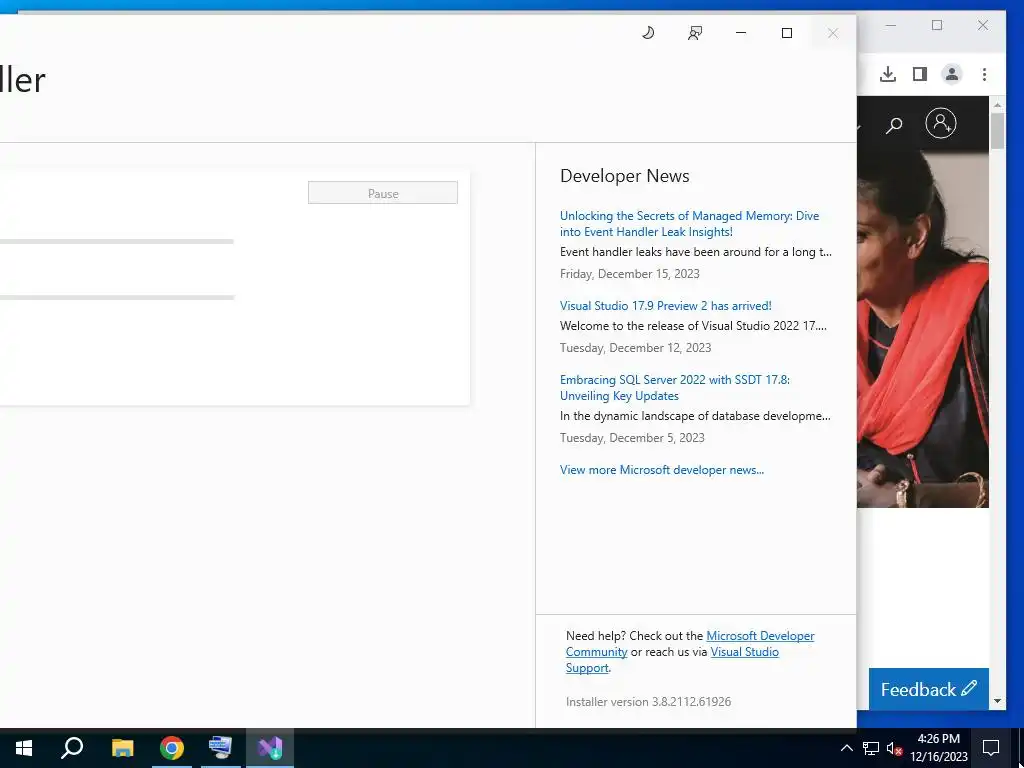The width and height of the screenshot is (1024, 768).
Task: Open the Action Center notifications icon
Action: [x=991, y=748]
